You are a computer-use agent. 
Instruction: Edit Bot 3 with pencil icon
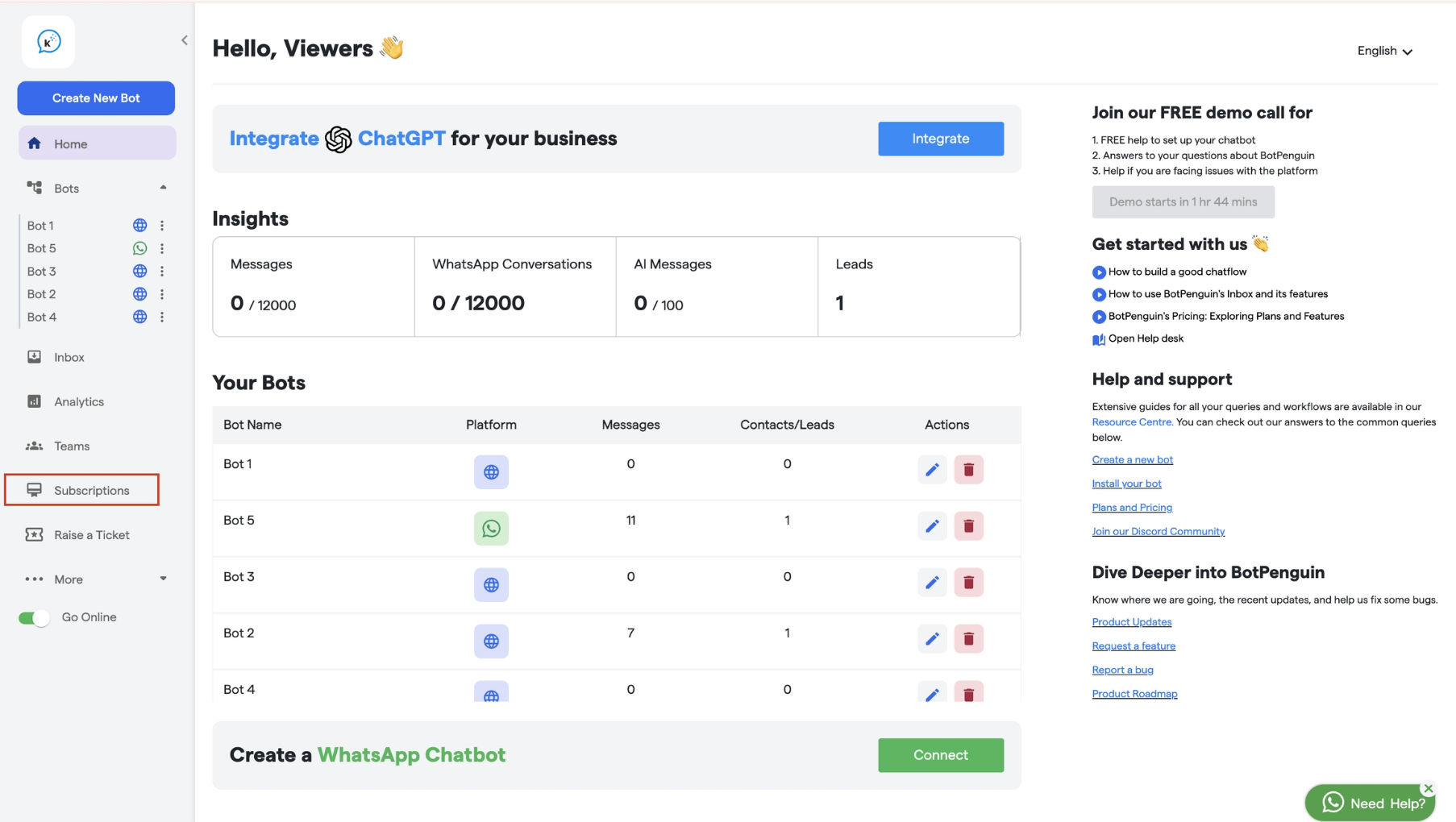(x=932, y=583)
